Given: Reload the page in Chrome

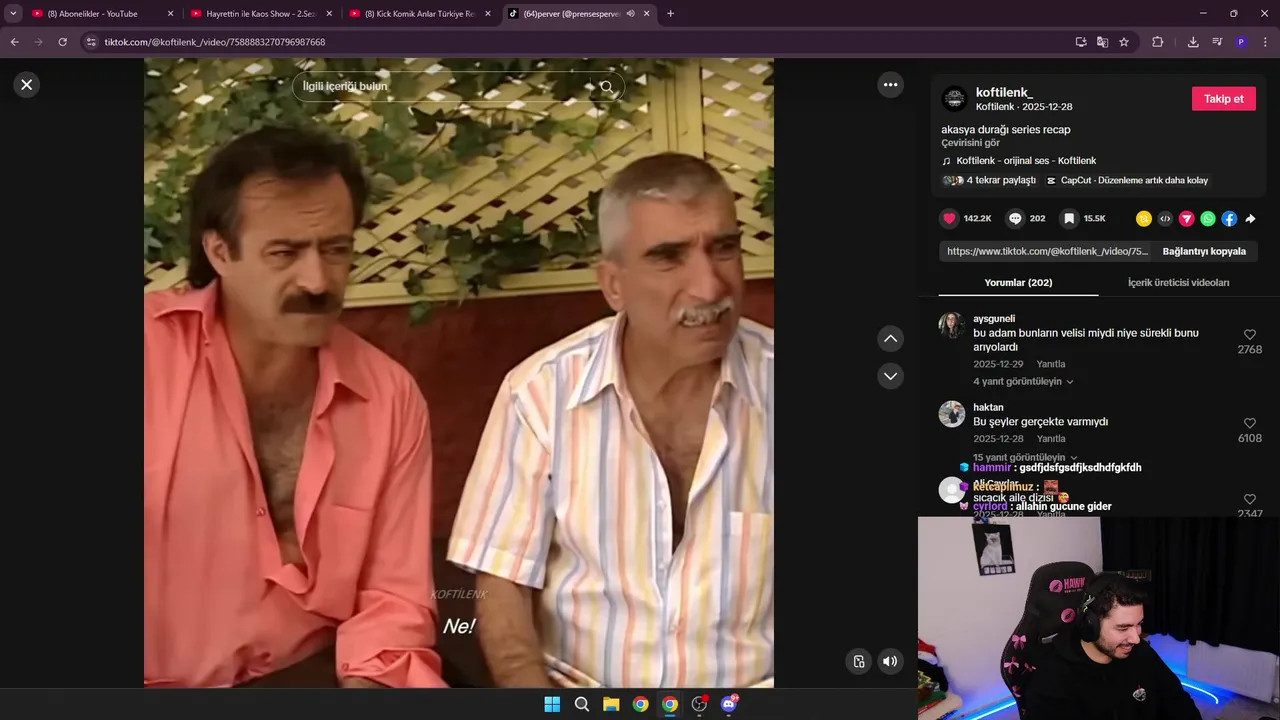Looking at the screenshot, I should coord(62,42).
